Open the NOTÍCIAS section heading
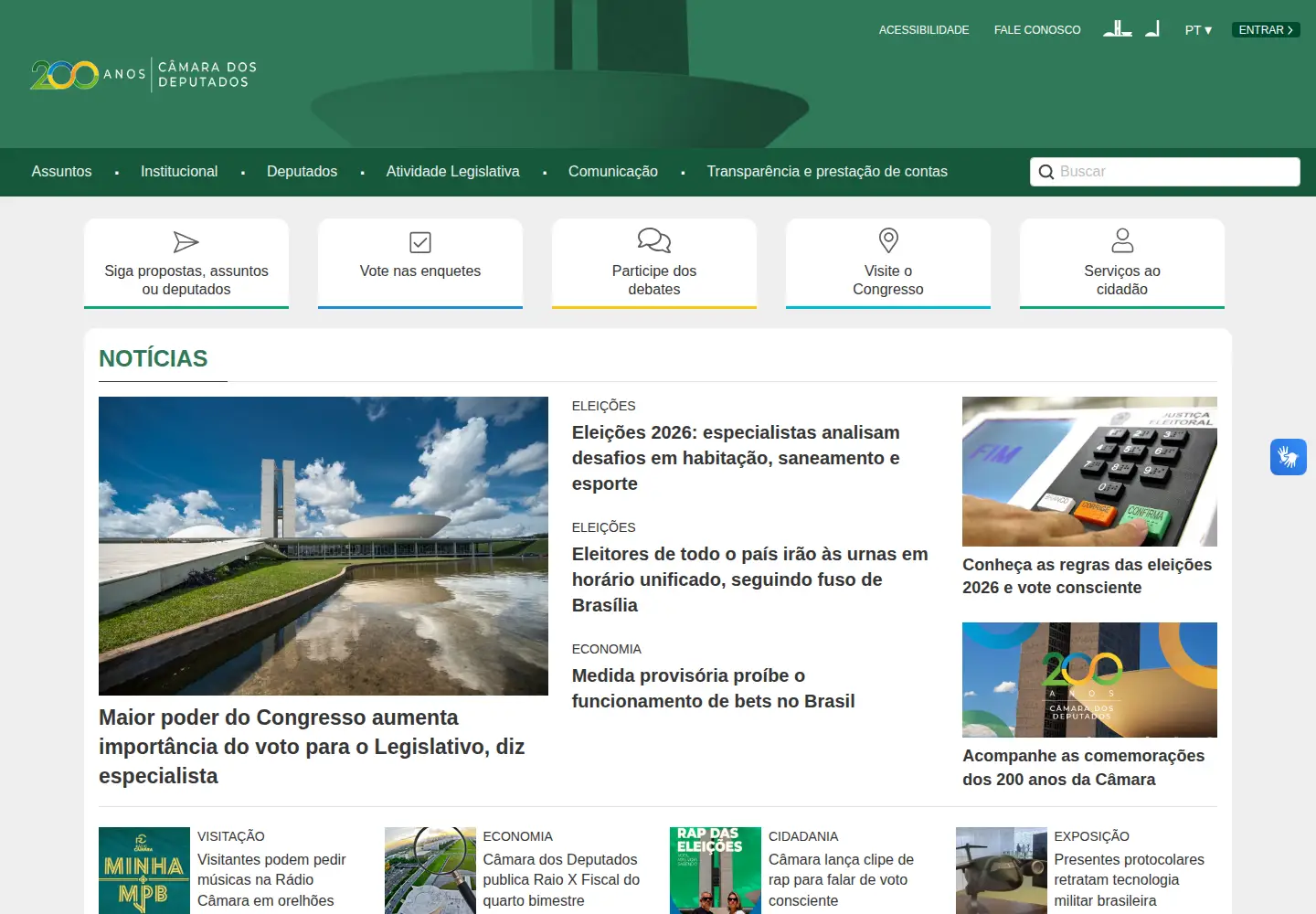 click(154, 358)
